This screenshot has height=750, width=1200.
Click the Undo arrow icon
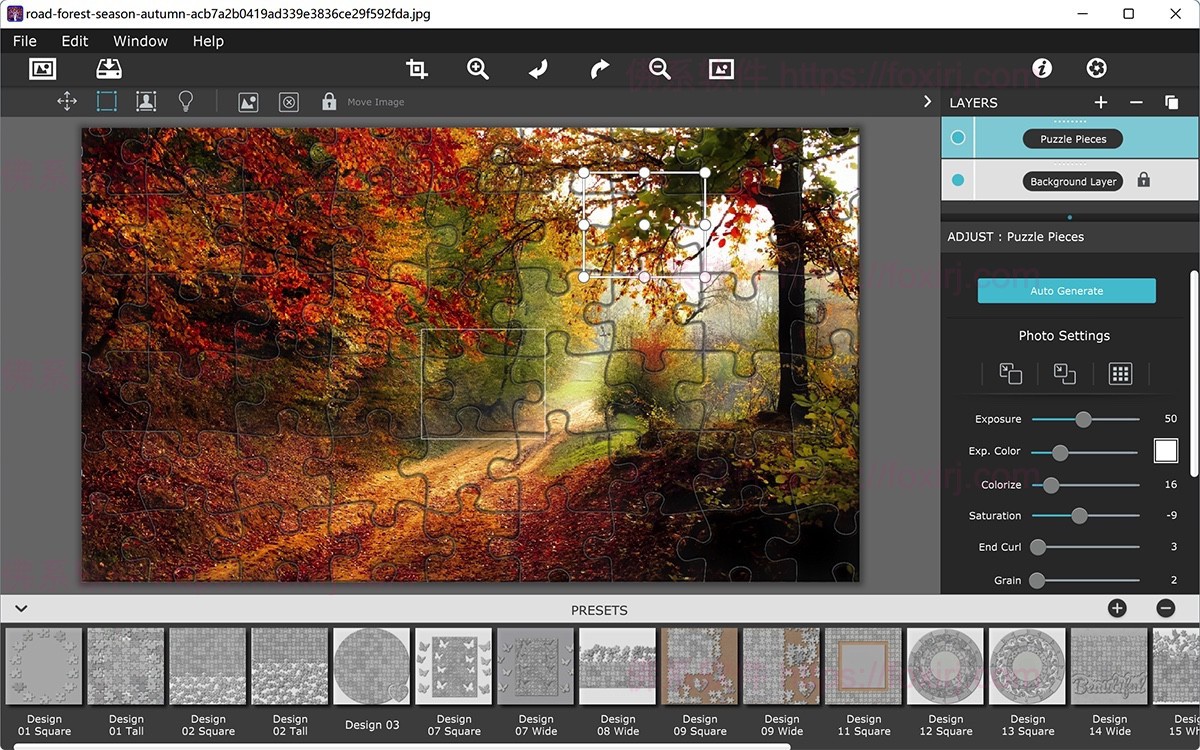537,68
